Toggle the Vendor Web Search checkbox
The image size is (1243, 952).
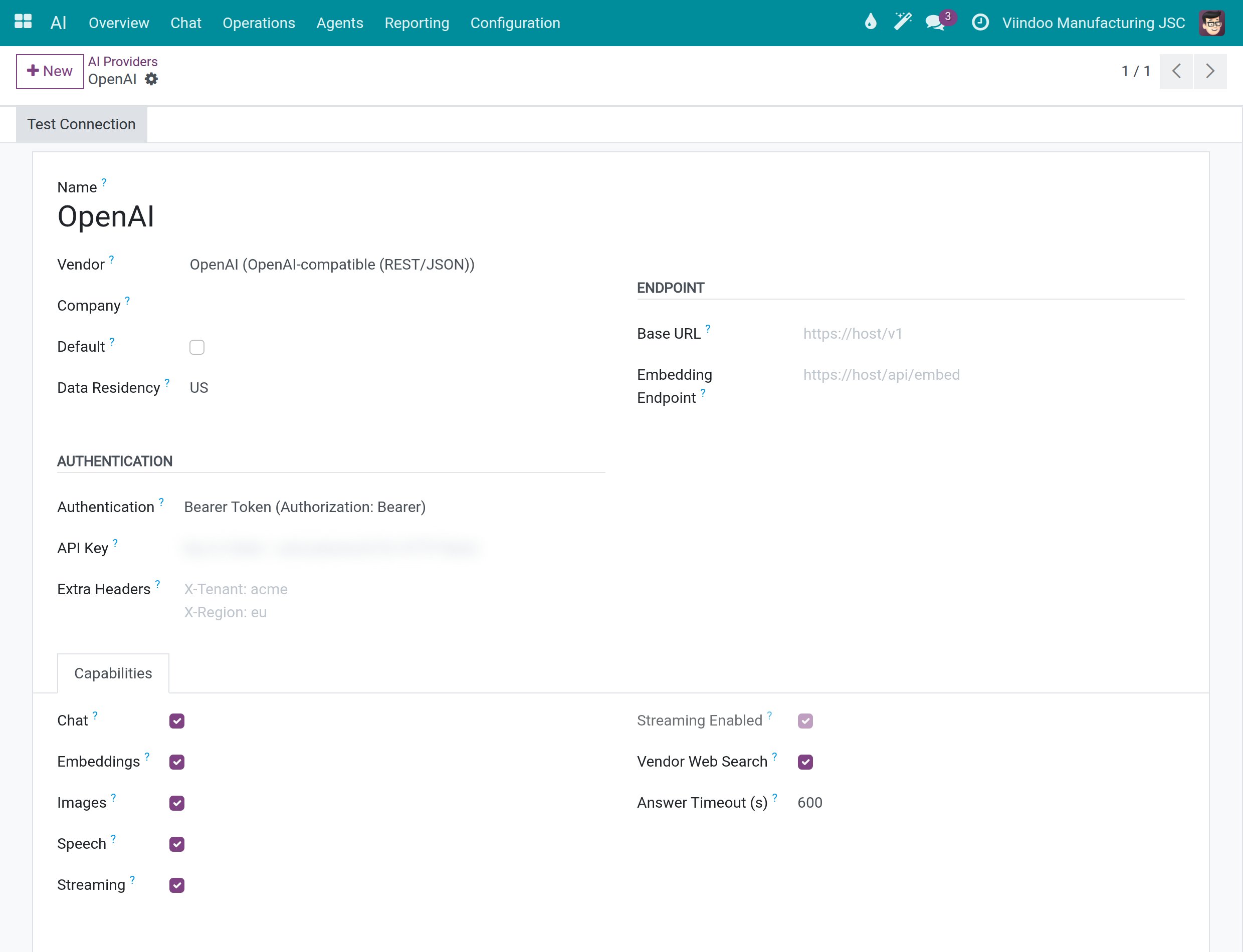tap(805, 762)
